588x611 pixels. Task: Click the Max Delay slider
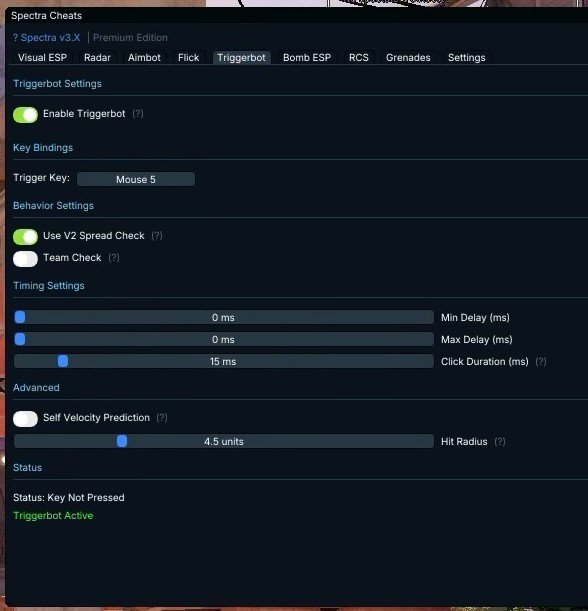(224, 339)
